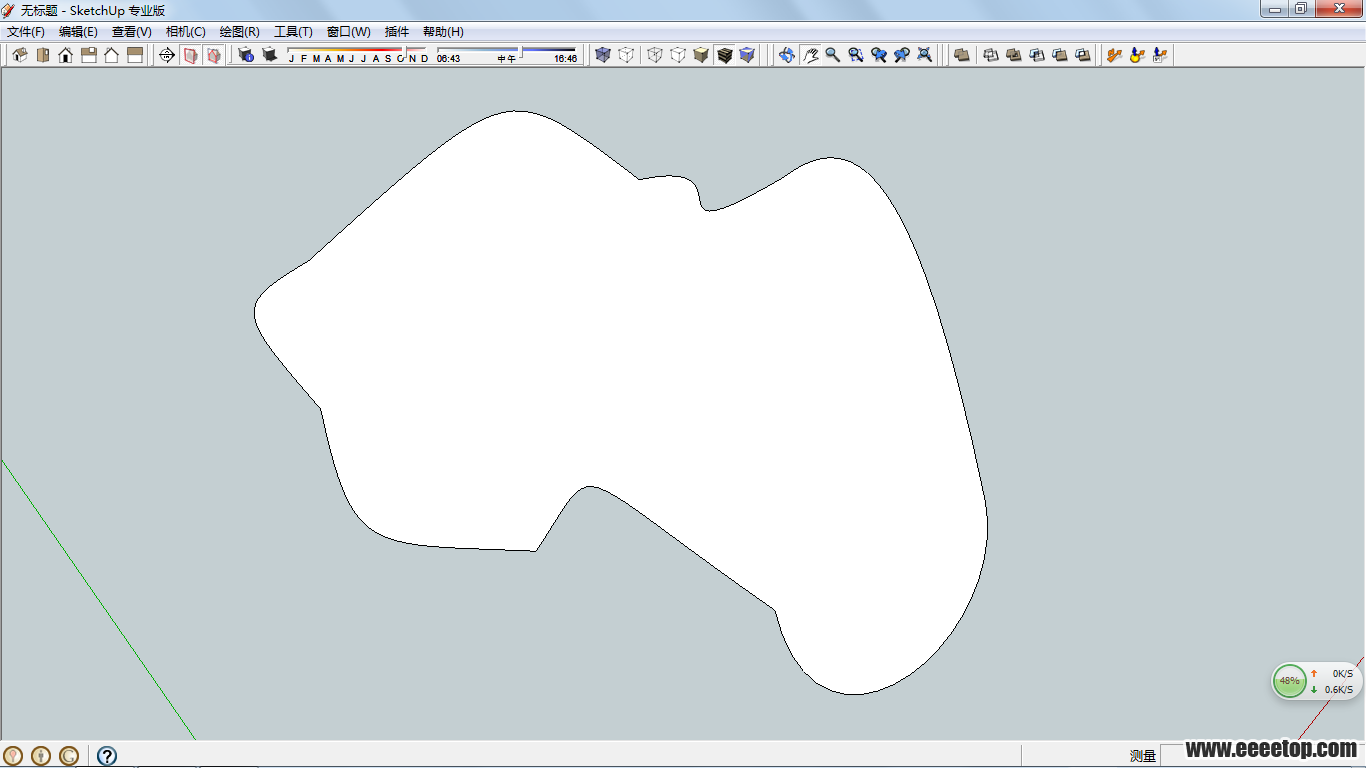Click the 测量 measurement label
Screen dimensions: 1366x768
point(1143,756)
